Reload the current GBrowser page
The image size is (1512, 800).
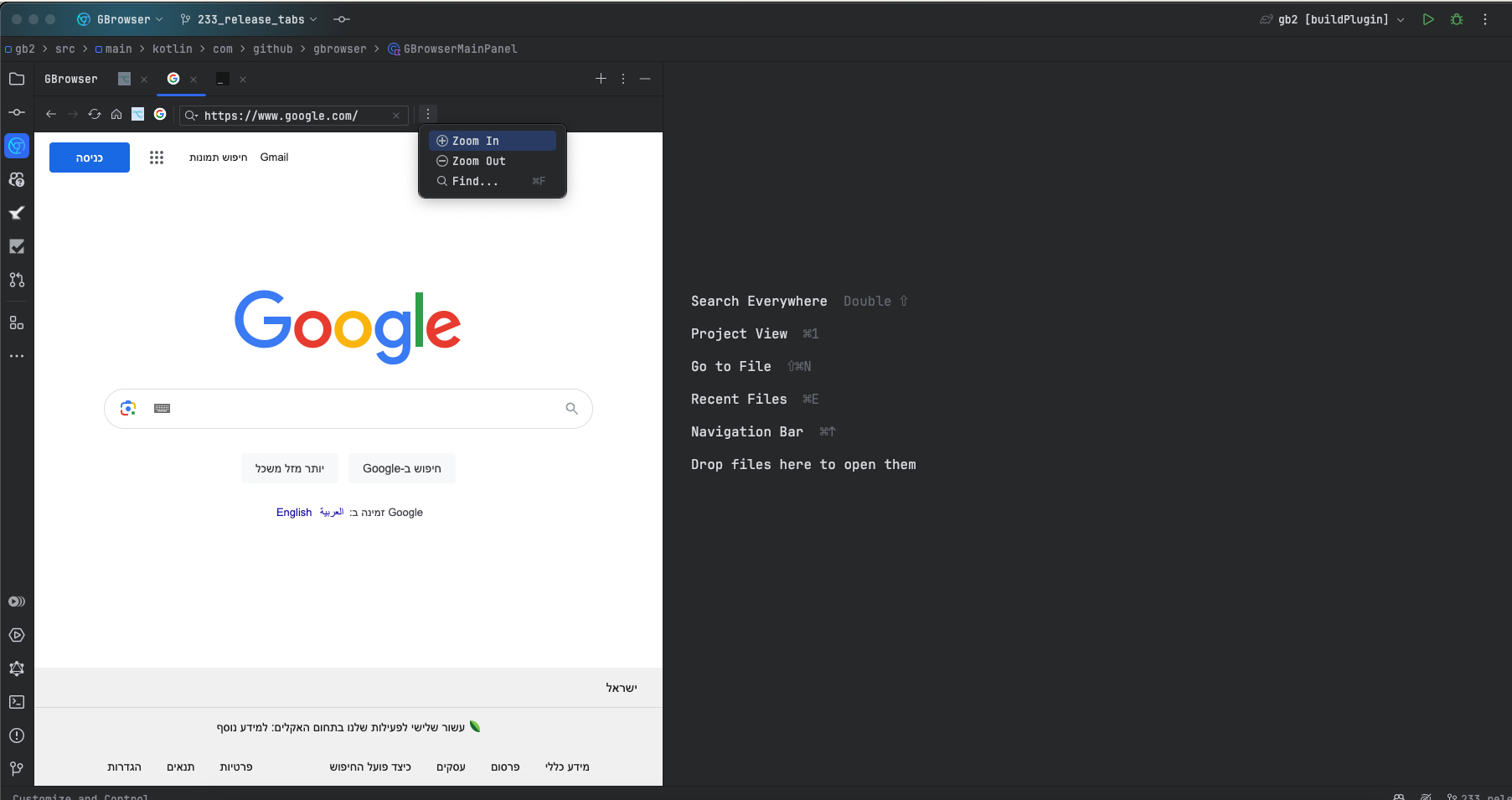(95, 115)
